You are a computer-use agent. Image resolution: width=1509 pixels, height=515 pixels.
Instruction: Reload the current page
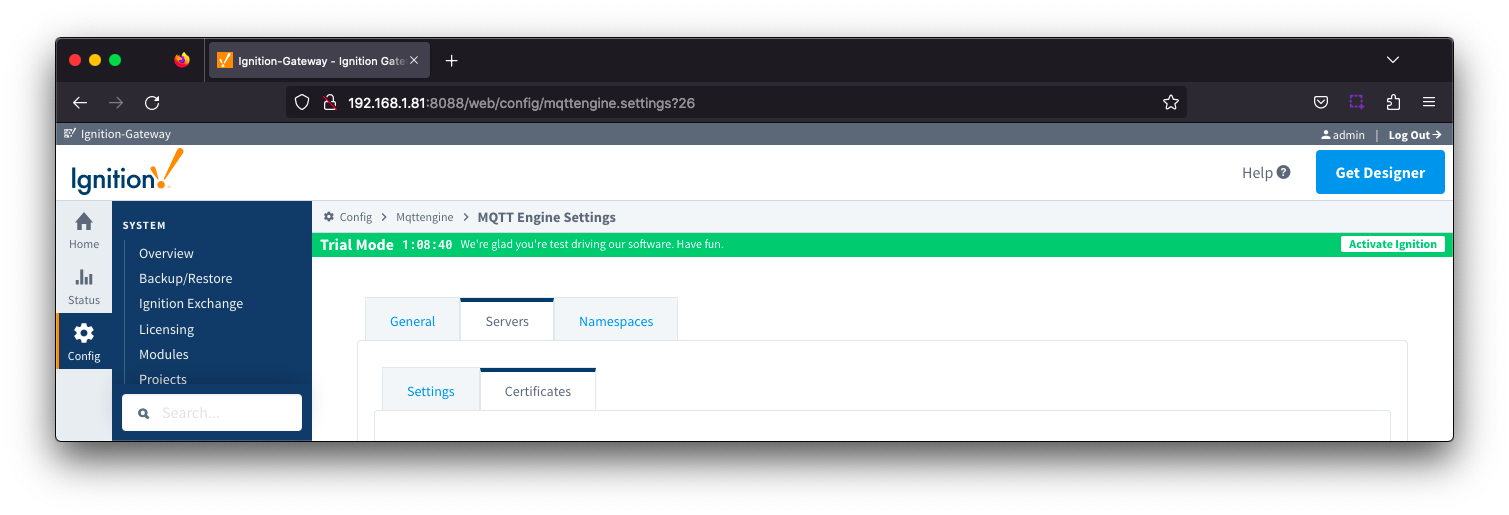pos(152,102)
